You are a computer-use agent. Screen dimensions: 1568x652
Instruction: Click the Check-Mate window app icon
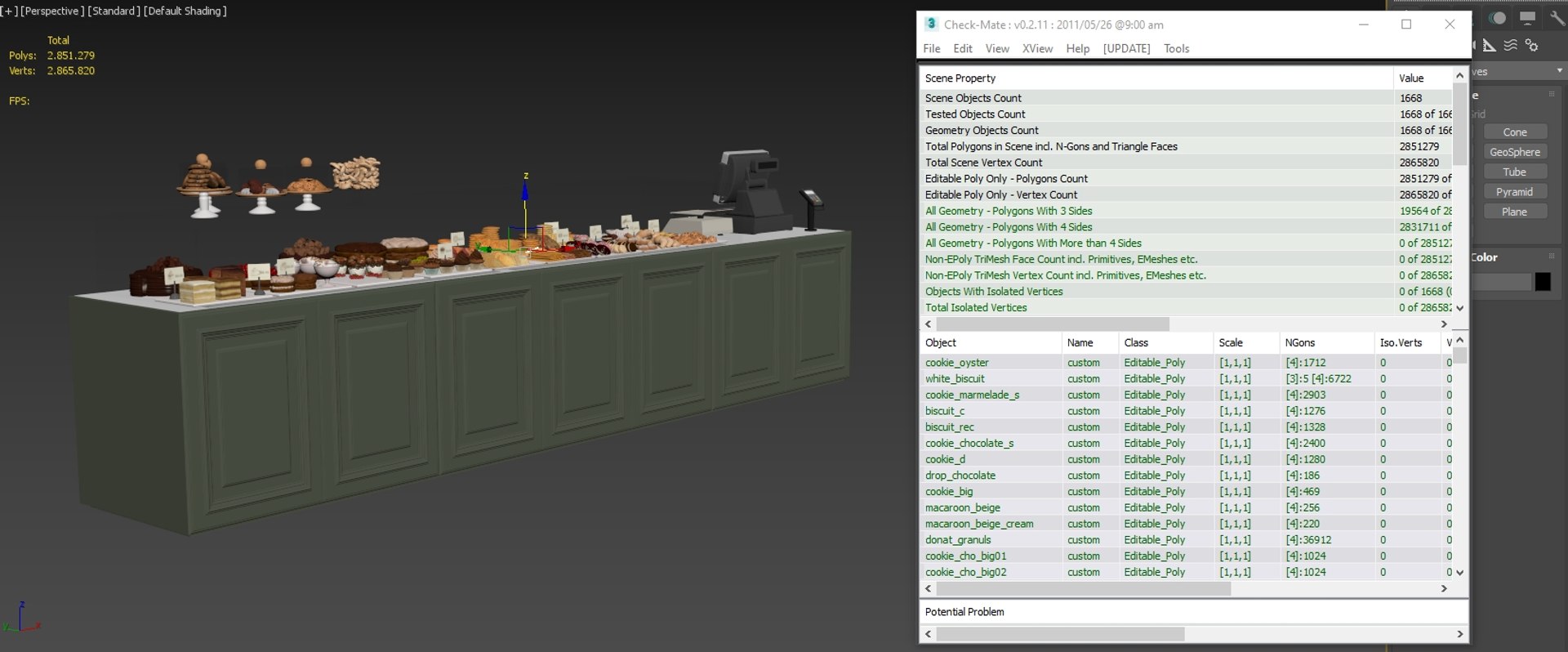(x=931, y=24)
